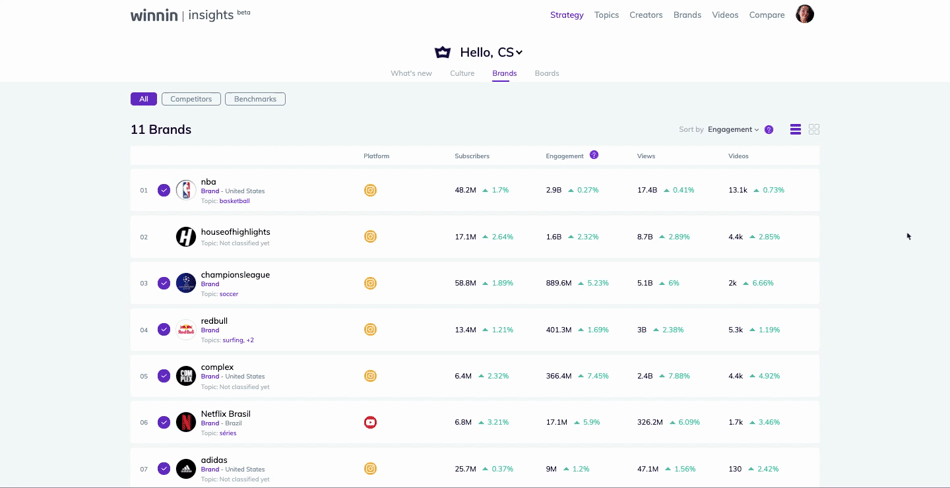Open the Compare menu

[x=766, y=15]
